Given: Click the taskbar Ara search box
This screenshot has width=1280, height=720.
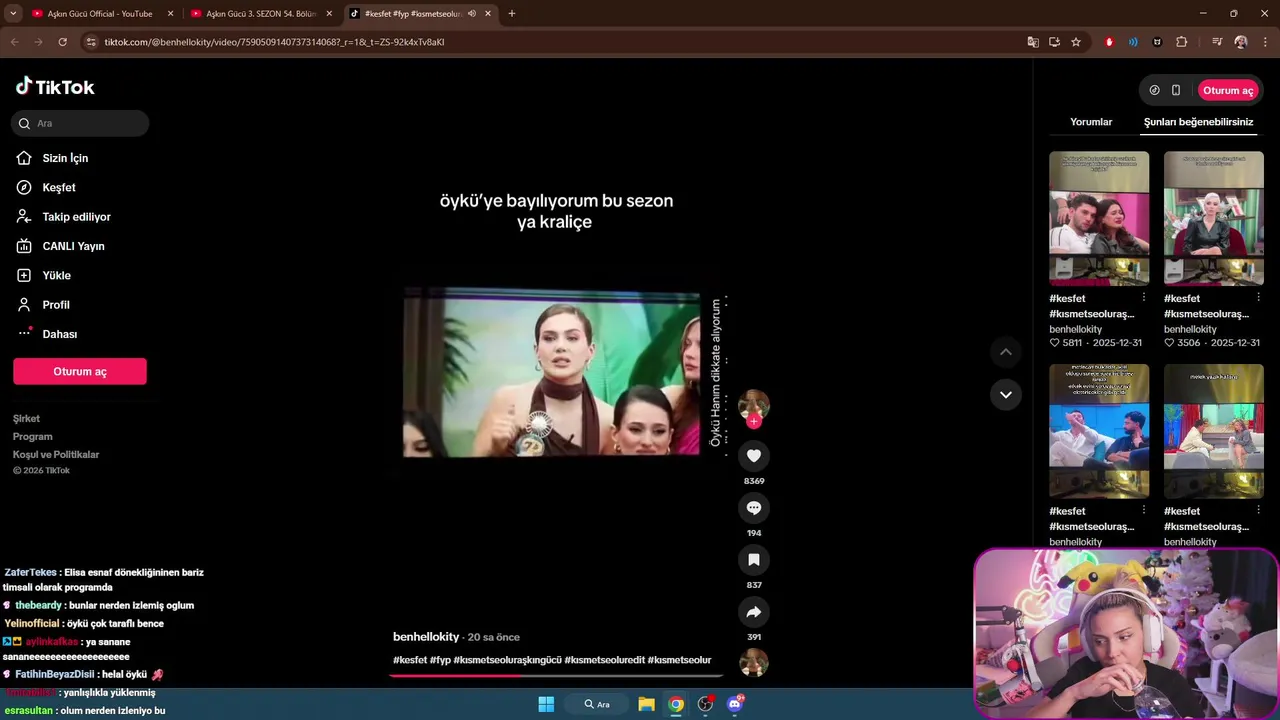Looking at the screenshot, I should (x=597, y=704).
